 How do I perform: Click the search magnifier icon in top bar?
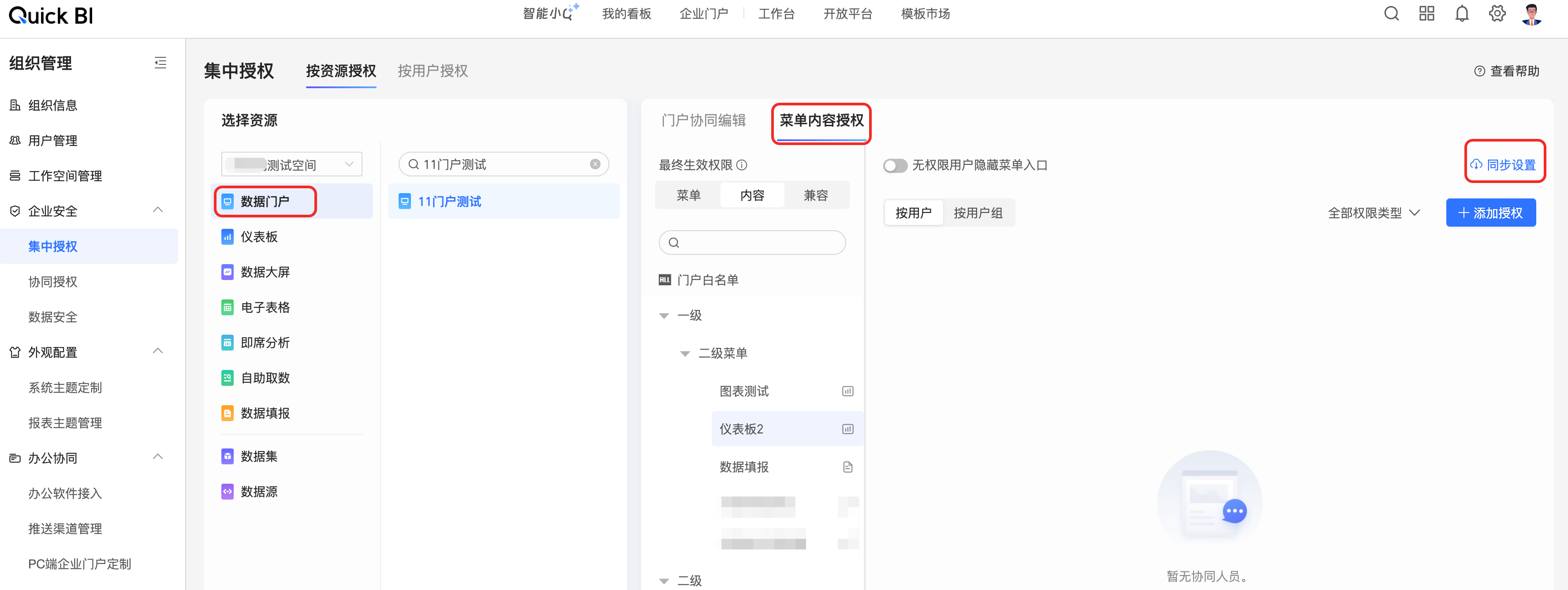(1391, 13)
